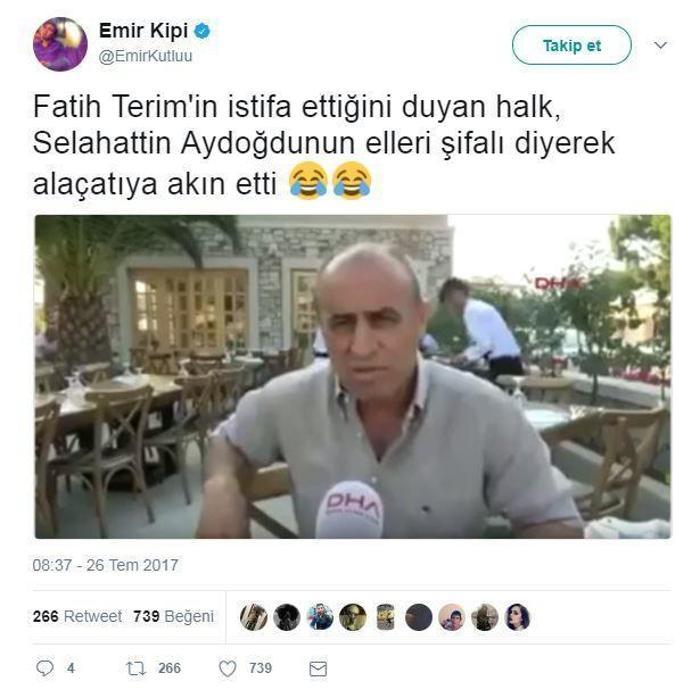Viewport: 700px width, 698px height.
Task: Open the third liker's avatar
Action: pos(320,617)
